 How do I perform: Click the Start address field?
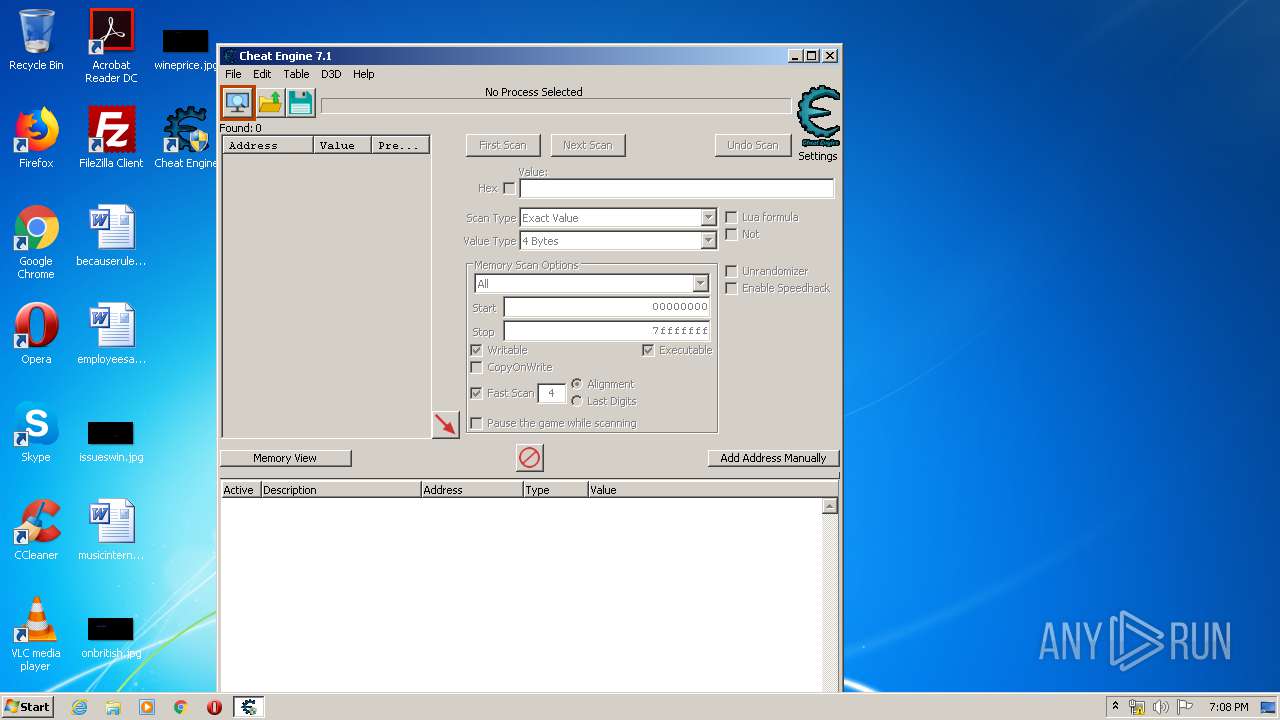tap(607, 307)
